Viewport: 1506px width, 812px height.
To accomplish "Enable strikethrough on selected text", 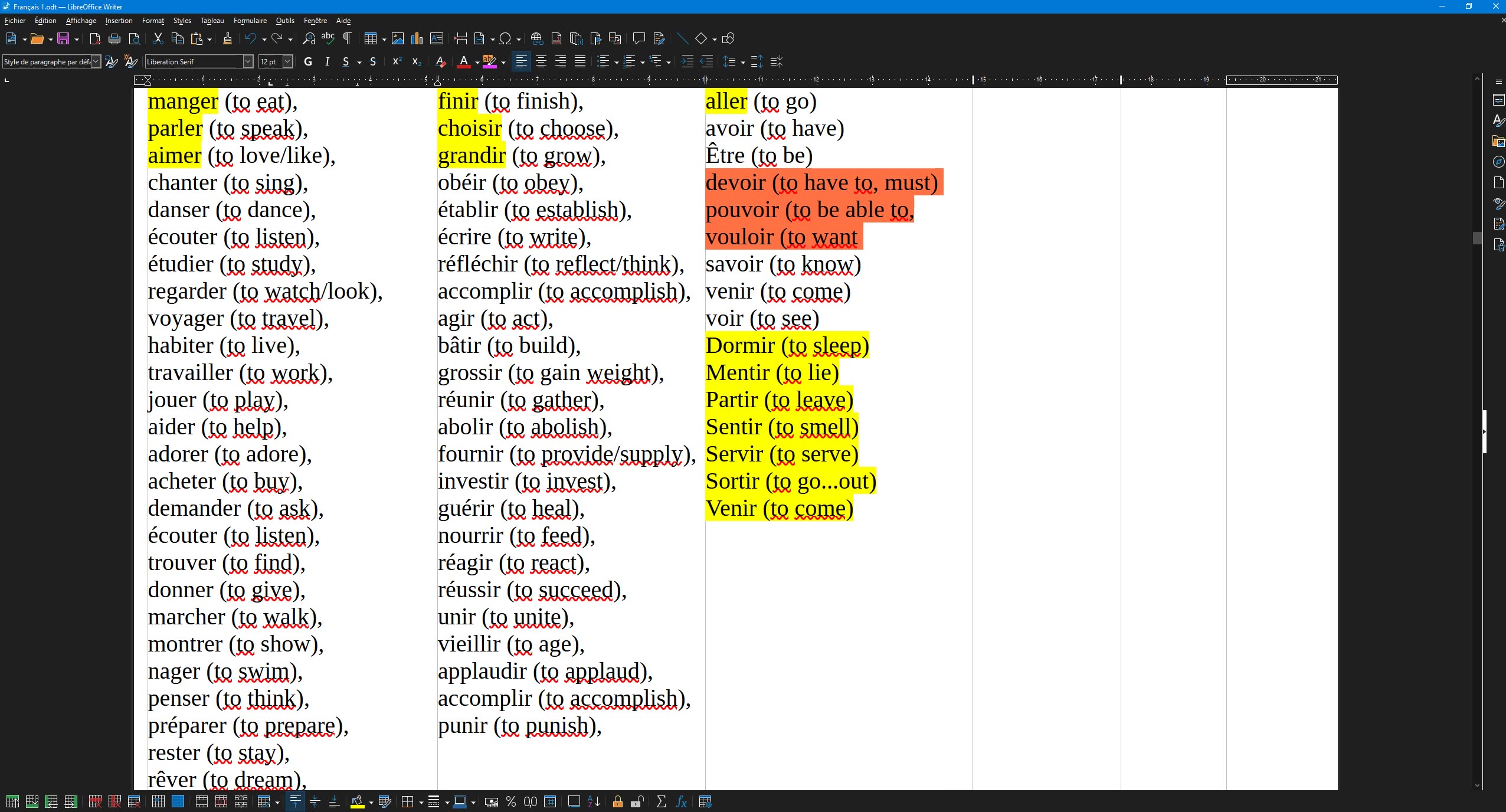I will pyautogui.click(x=373, y=61).
